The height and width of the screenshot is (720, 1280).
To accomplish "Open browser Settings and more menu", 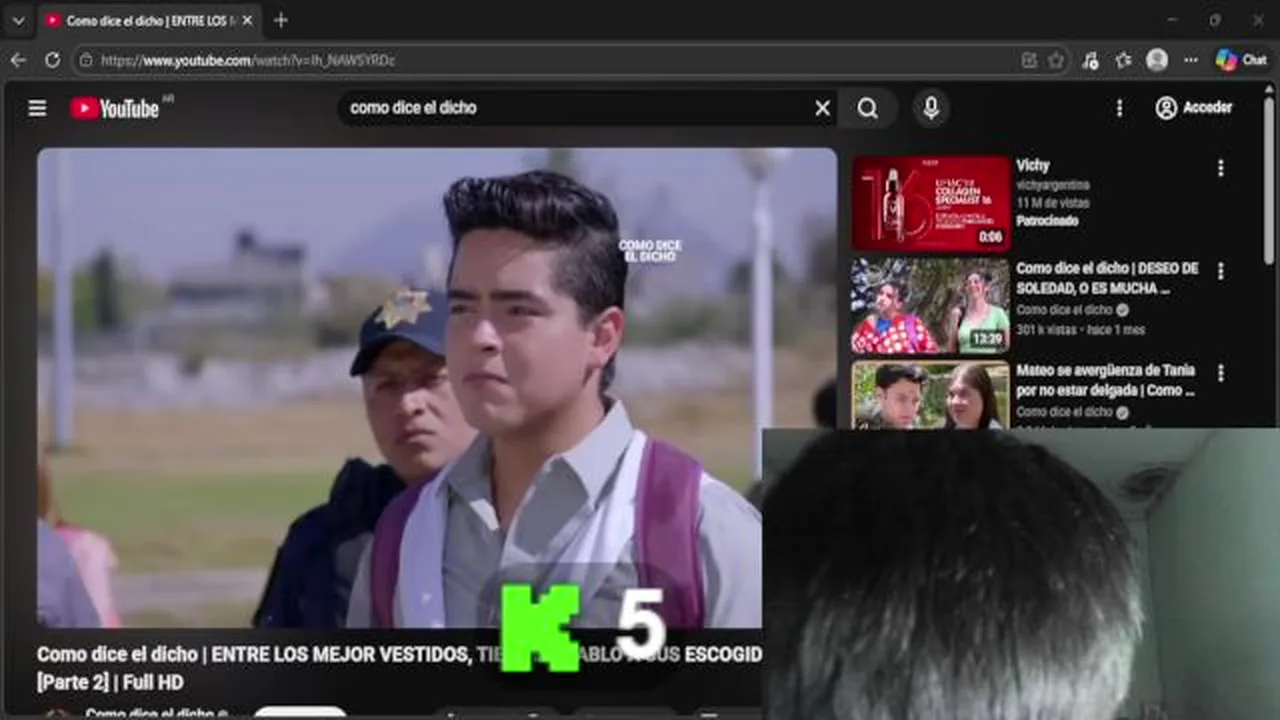I will [1190, 60].
